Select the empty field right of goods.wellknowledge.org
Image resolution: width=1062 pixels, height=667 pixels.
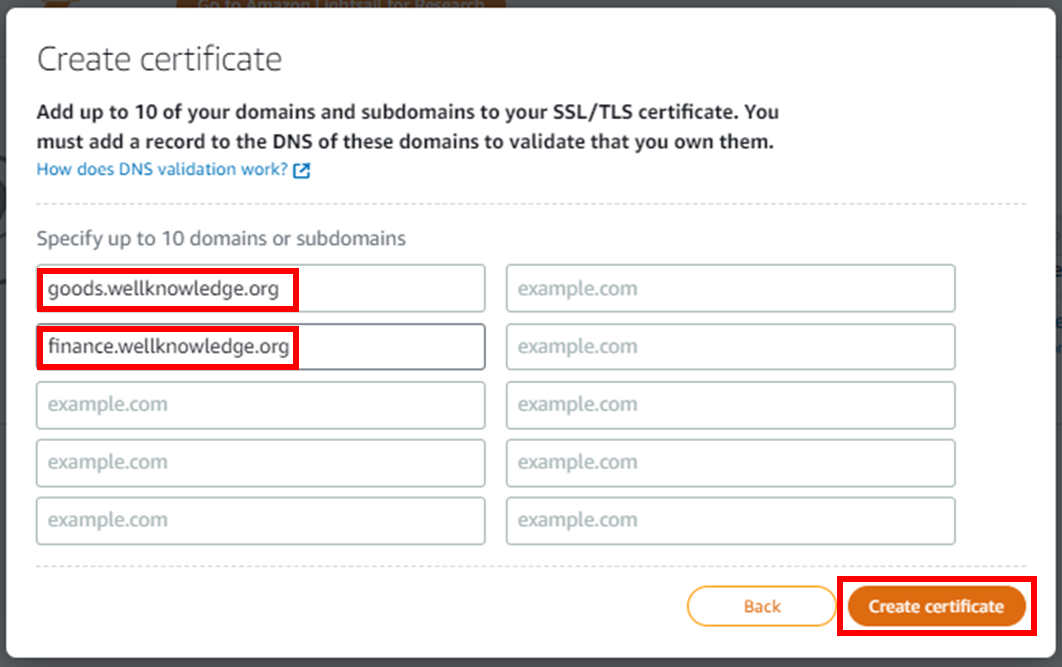coord(731,288)
